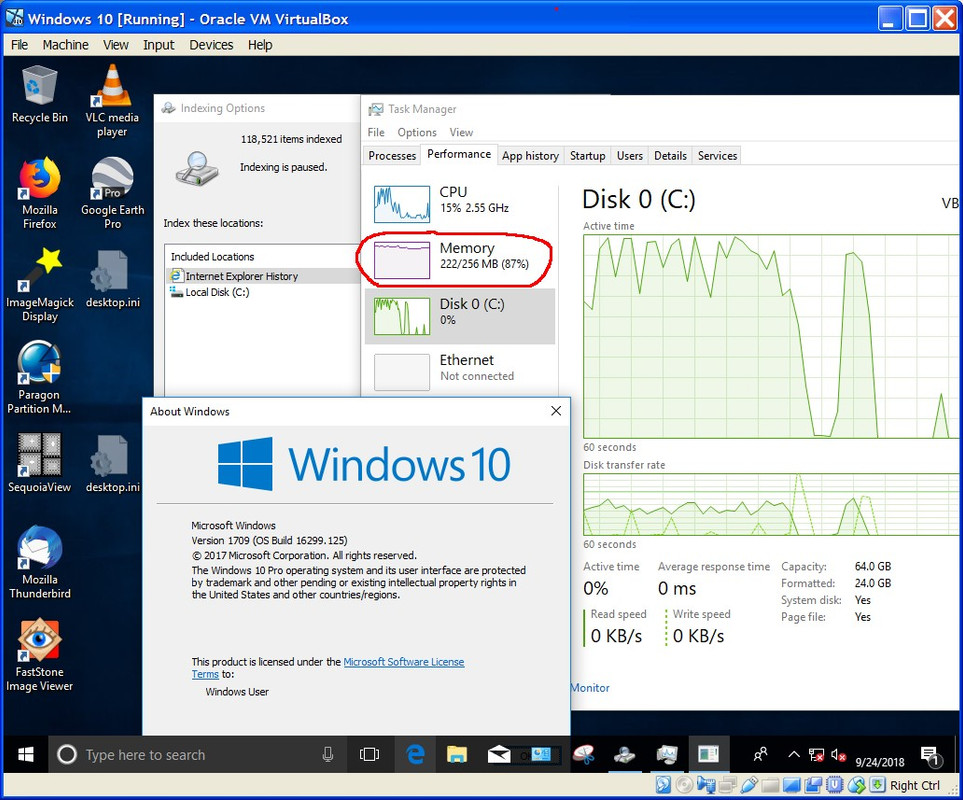Switch to the Services tab
Screen dimensions: 963x800
(717, 156)
